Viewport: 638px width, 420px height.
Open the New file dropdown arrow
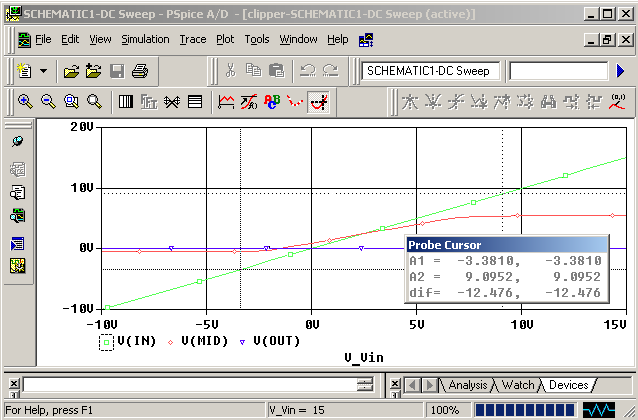click(43, 71)
